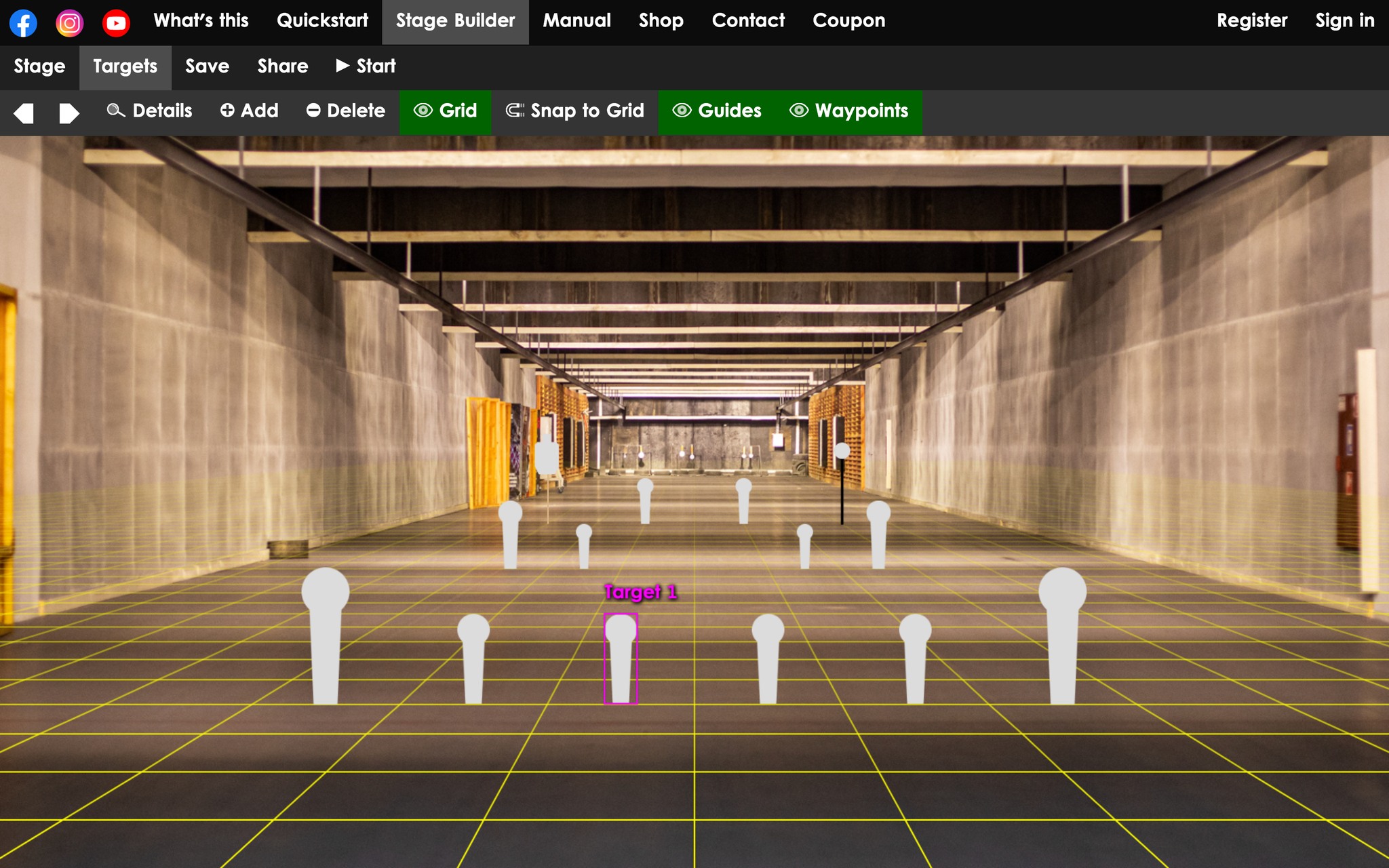The image size is (1389, 868).
Task: Go to next target arrow
Action: tap(69, 113)
